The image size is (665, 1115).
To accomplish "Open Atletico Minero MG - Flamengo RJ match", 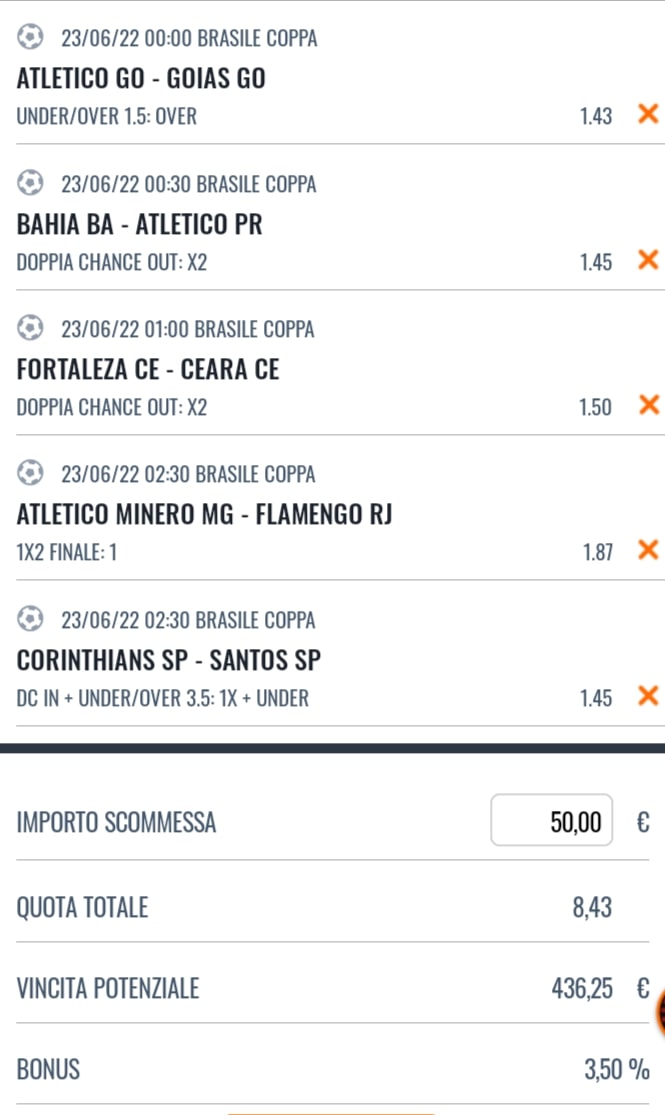I will [x=205, y=515].
